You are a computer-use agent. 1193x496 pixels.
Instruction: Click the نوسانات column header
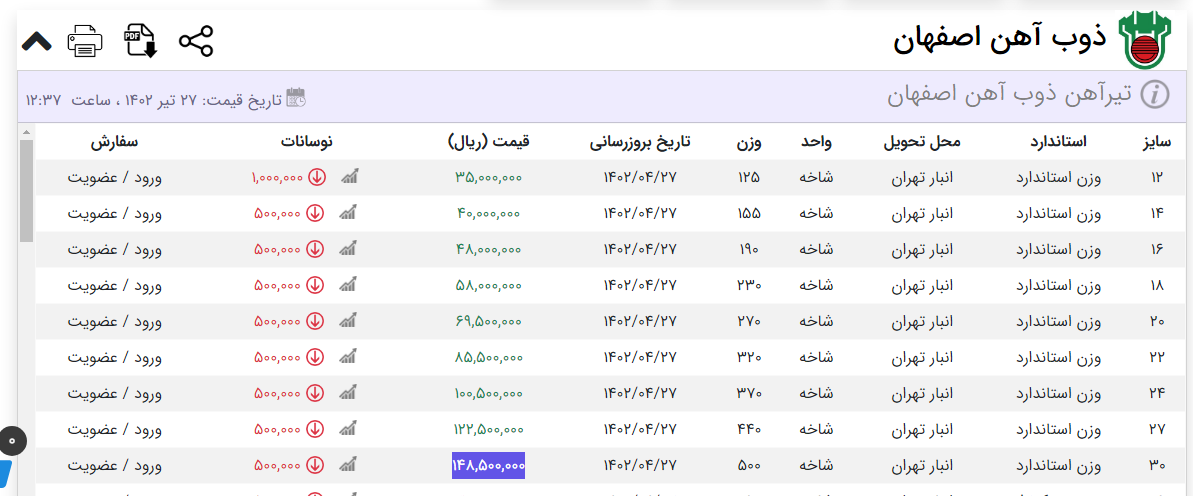pyautogui.click(x=304, y=142)
